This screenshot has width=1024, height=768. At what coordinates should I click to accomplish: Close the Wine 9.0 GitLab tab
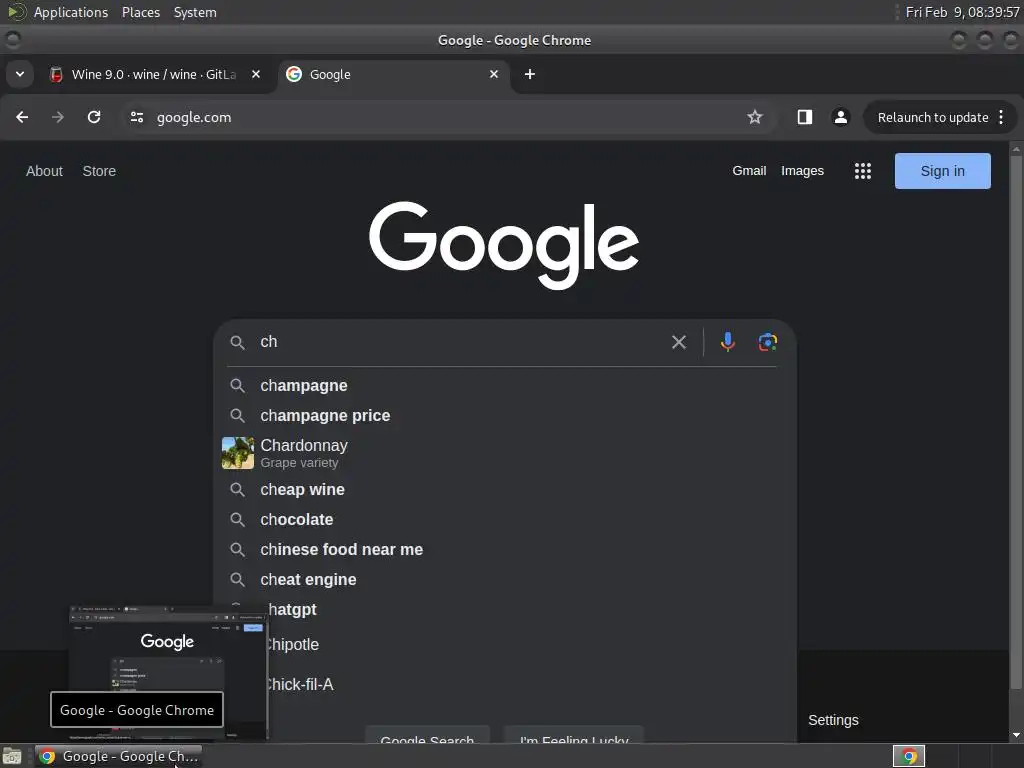coord(256,74)
